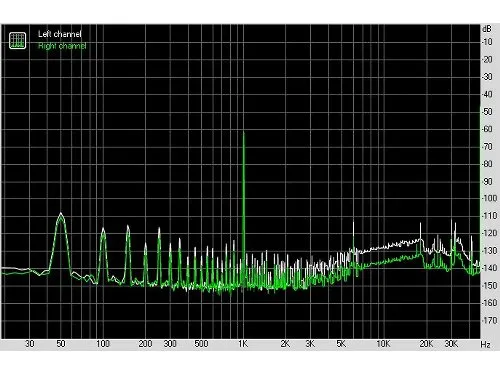Click the 5K frequency axis label
This screenshot has height=375, width=500.
pyautogui.click(x=341, y=344)
